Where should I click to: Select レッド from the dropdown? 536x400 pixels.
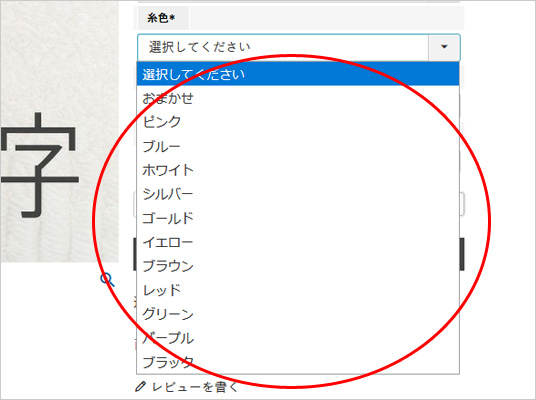click(298, 290)
